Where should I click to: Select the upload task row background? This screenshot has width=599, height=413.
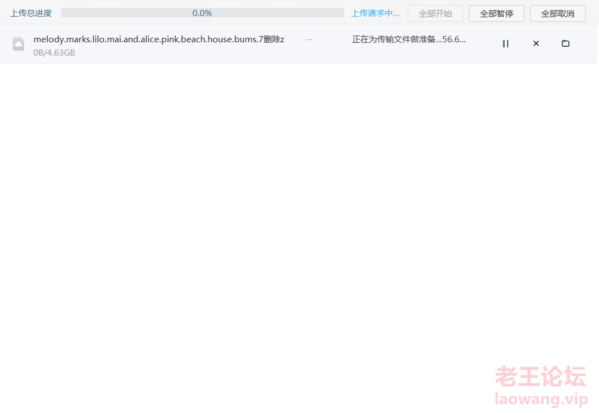(298, 44)
